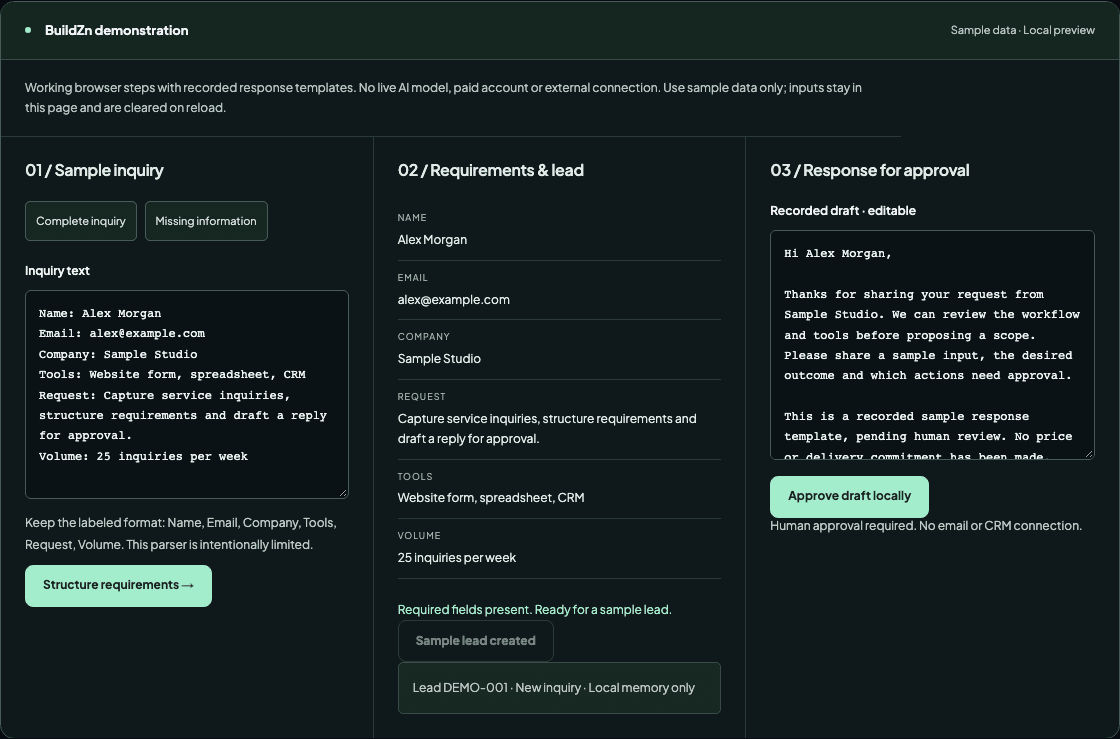Screen dimensions: 1120x739
Task: Click the Keep the labeled format hint
Action: tap(181, 533)
